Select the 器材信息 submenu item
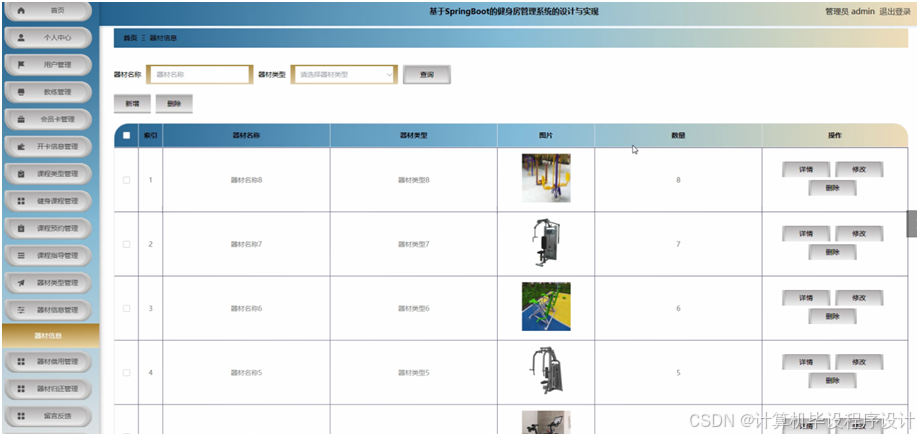The height and width of the screenshot is (436, 919). pyautogui.click(x=50, y=336)
